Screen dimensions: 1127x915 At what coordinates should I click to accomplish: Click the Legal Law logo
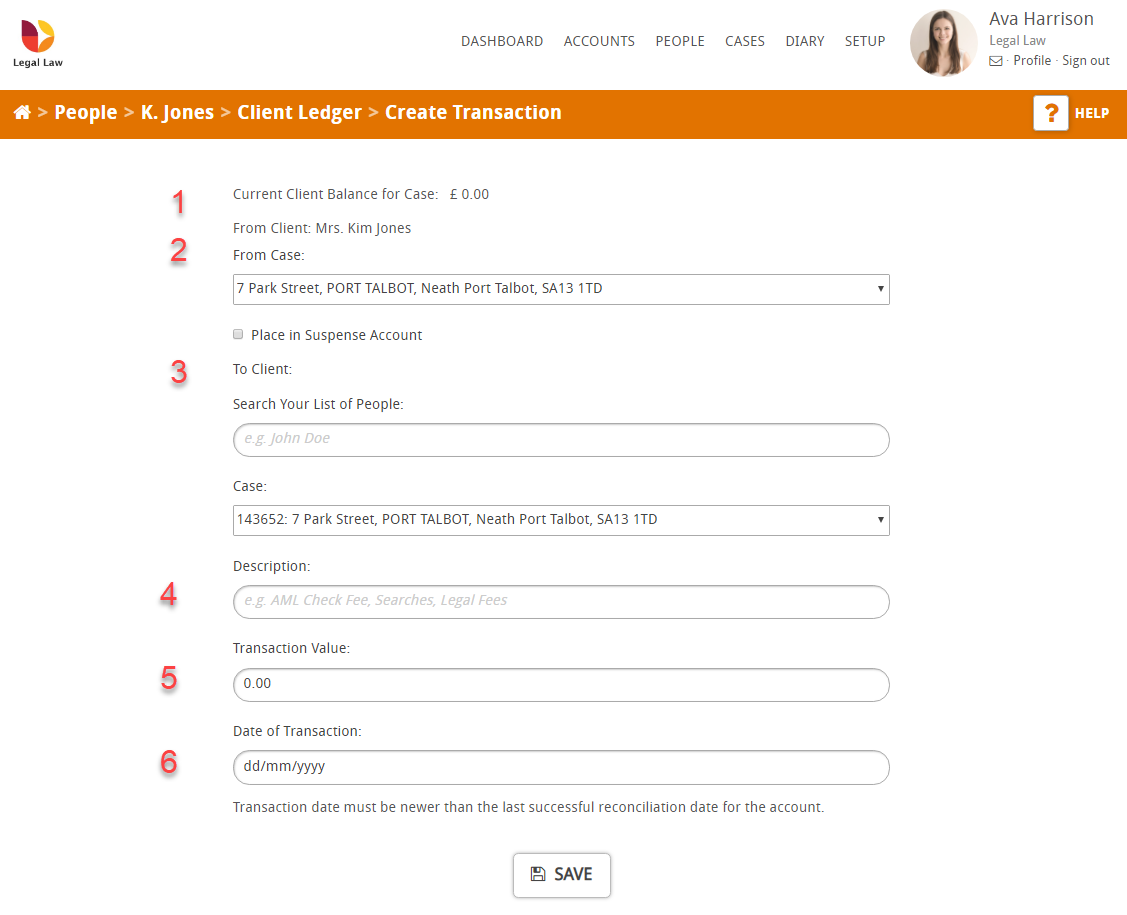click(37, 42)
